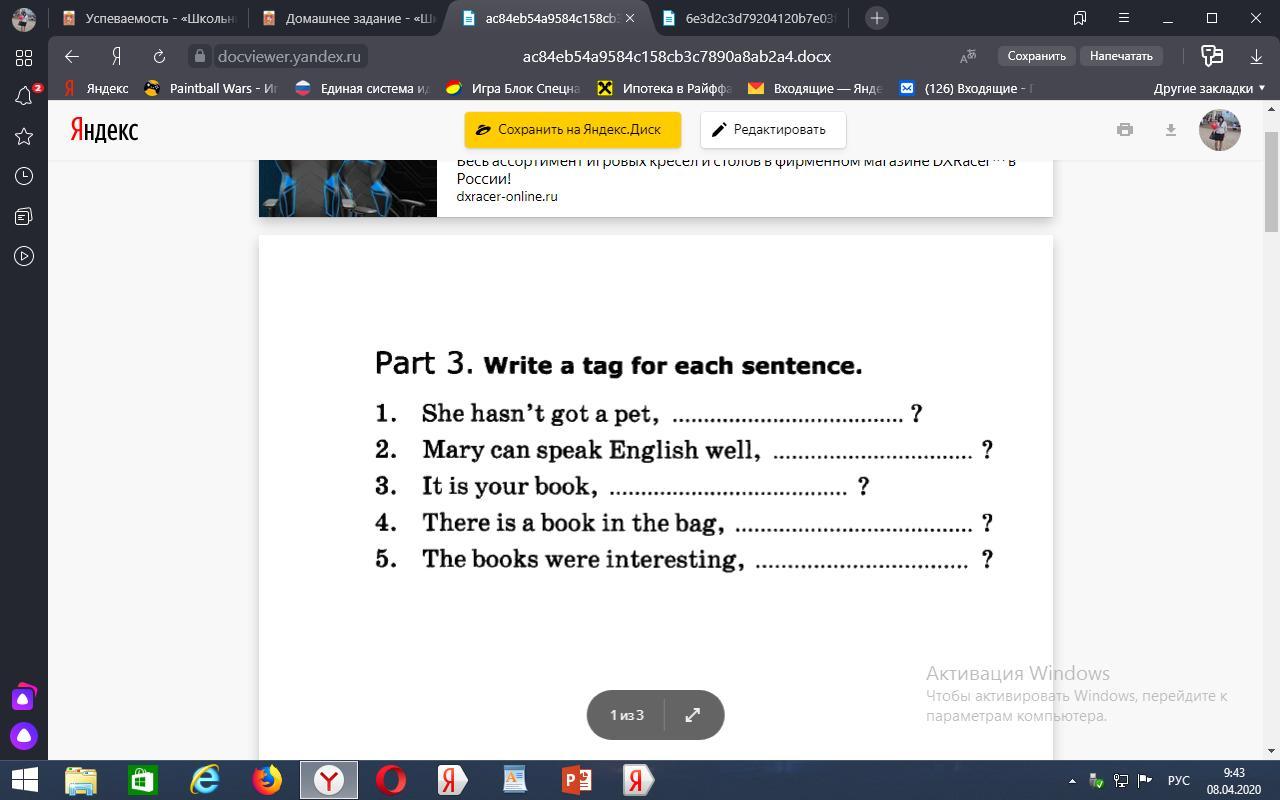Expand document to fullscreen view
The image size is (1280, 800).
pos(692,715)
